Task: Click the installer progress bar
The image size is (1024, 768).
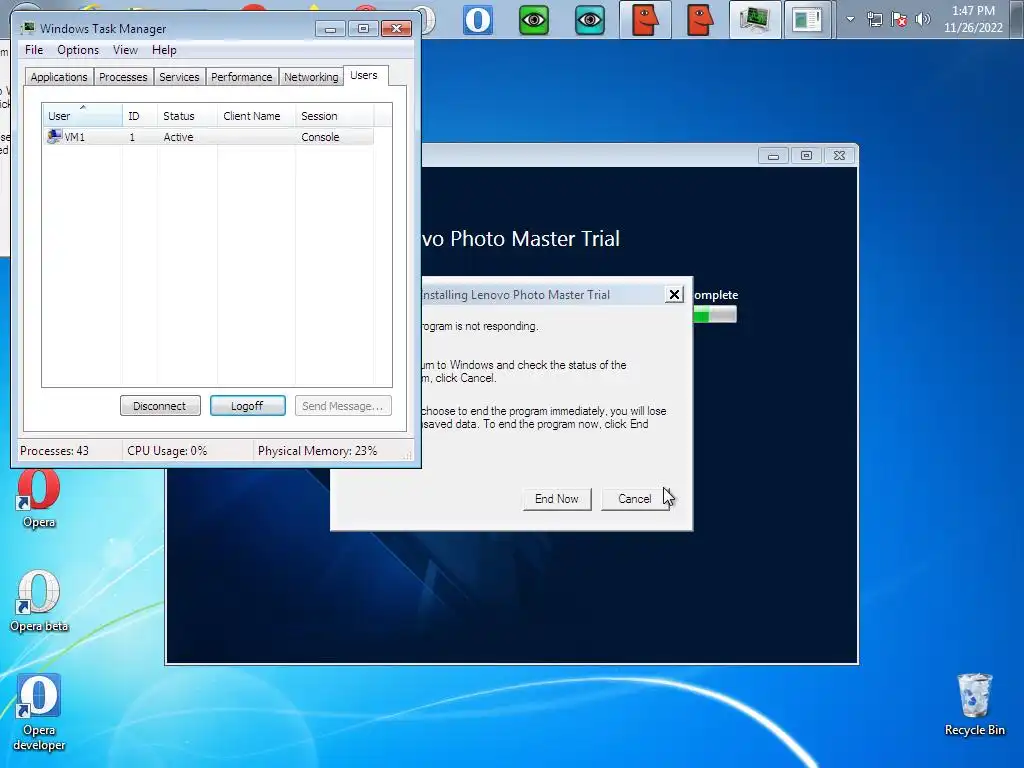Action: [x=714, y=315]
